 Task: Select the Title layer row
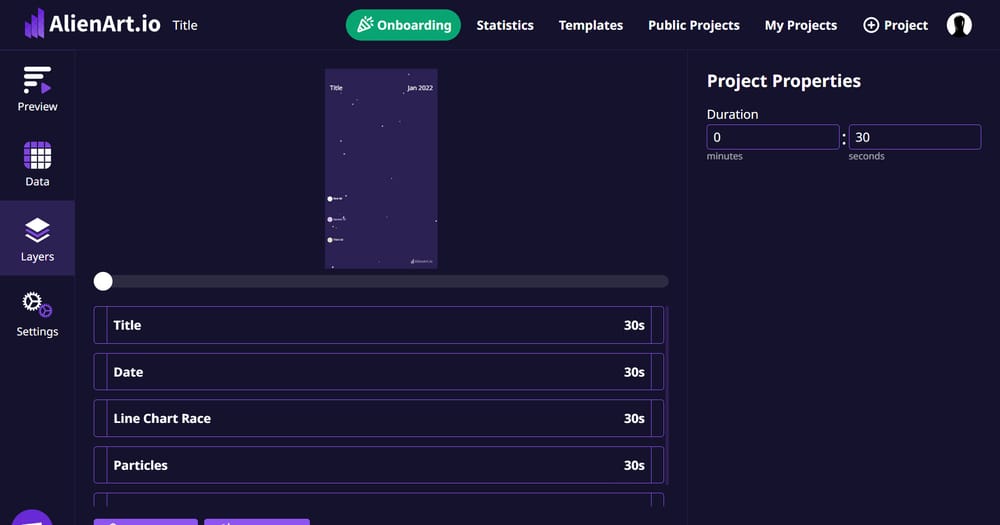coord(378,325)
